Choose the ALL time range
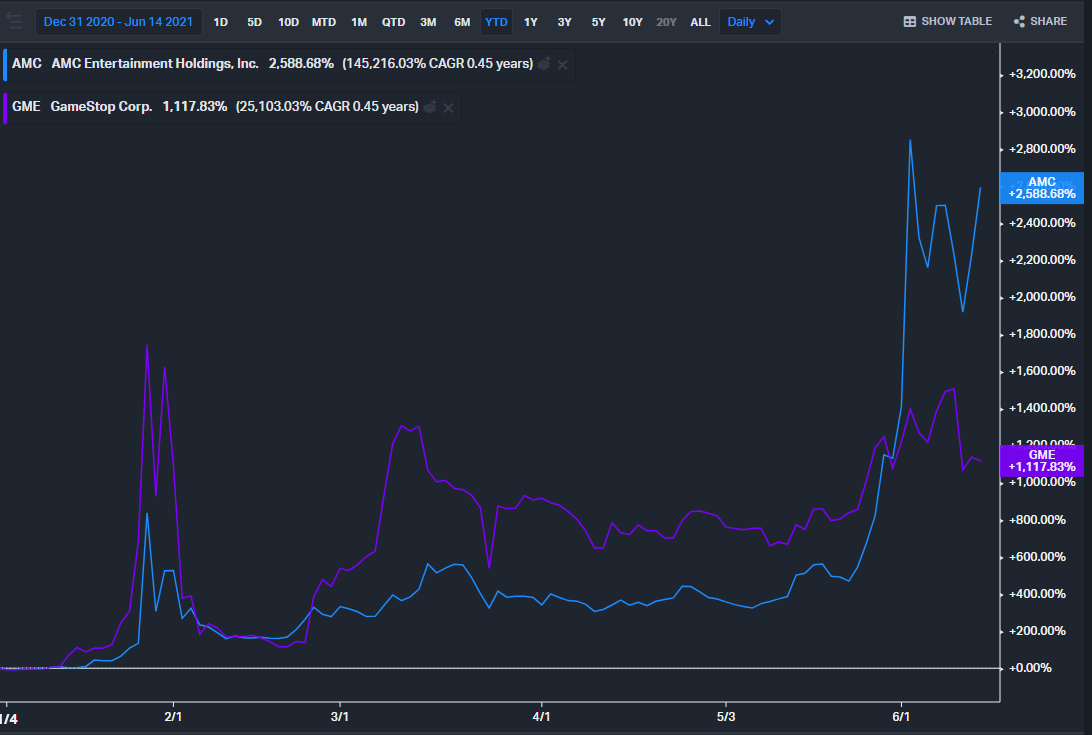Image resolution: width=1092 pixels, height=735 pixels. [x=700, y=21]
